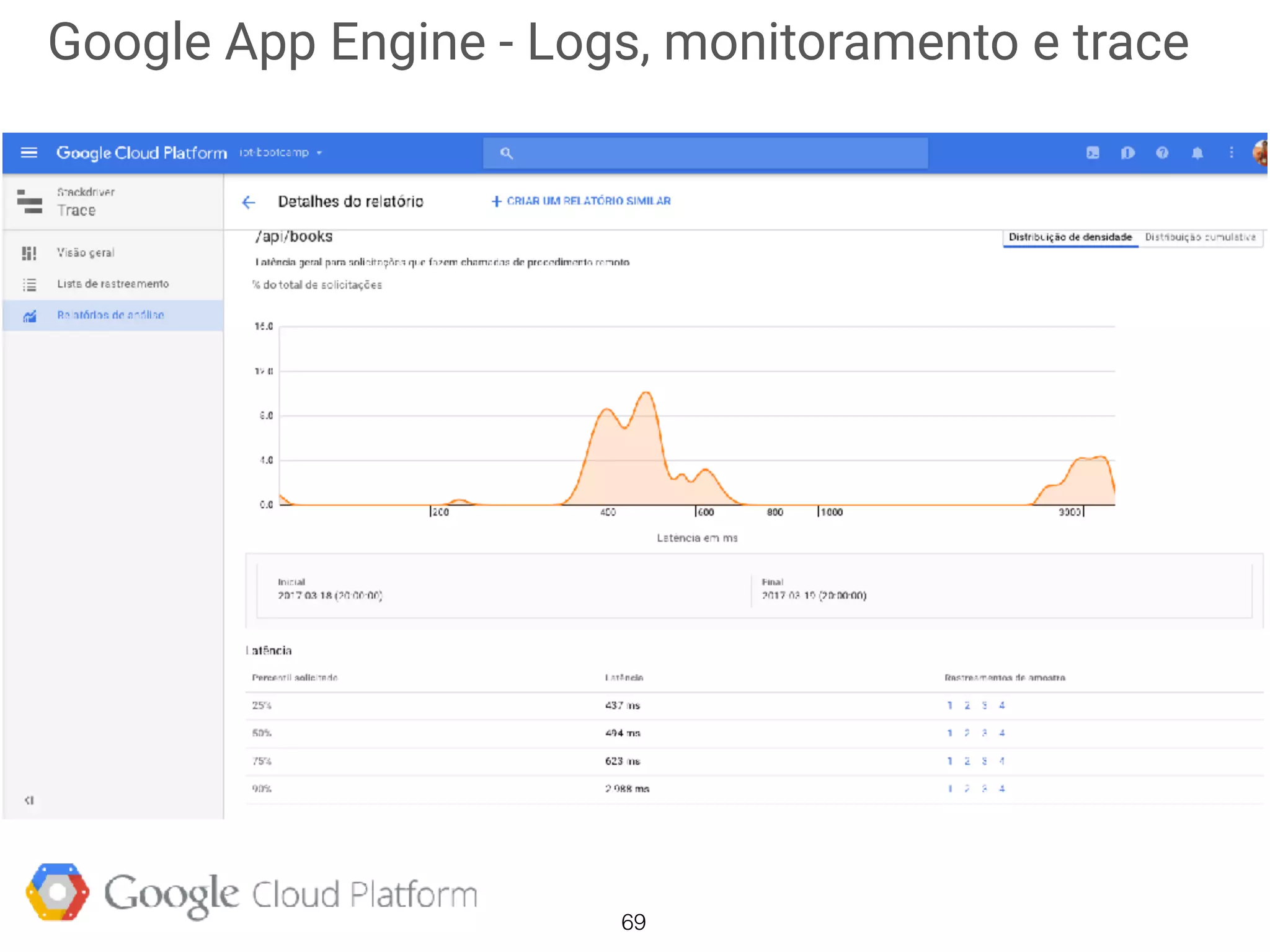Activate the Cloud Shell icon
Viewport: 1270px width, 952px height.
pyautogui.click(x=1093, y=152)
